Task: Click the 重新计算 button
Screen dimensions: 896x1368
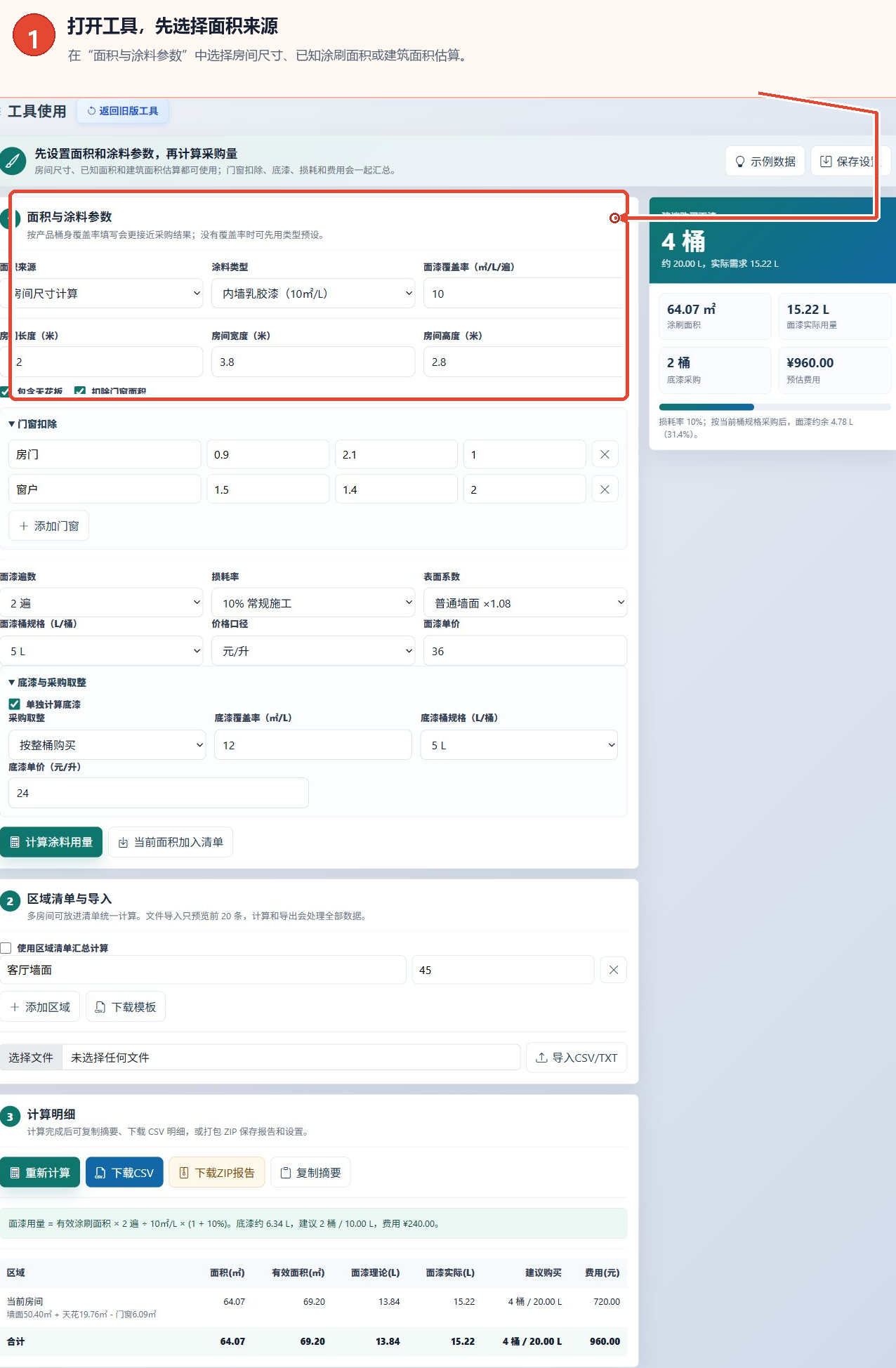Action: pyautogui.click(x=40, y=1173)
